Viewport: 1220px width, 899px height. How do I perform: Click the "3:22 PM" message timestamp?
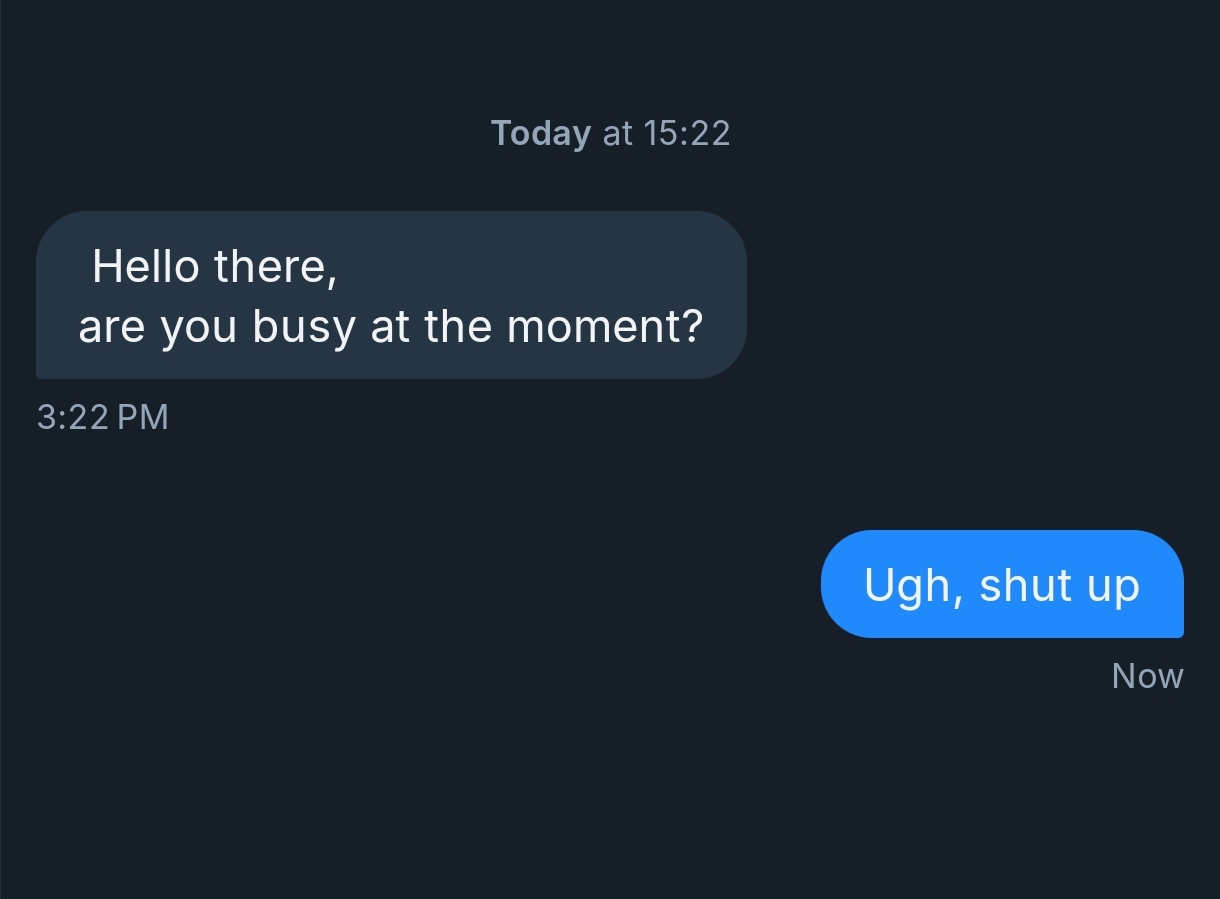(x=102, y=417)
